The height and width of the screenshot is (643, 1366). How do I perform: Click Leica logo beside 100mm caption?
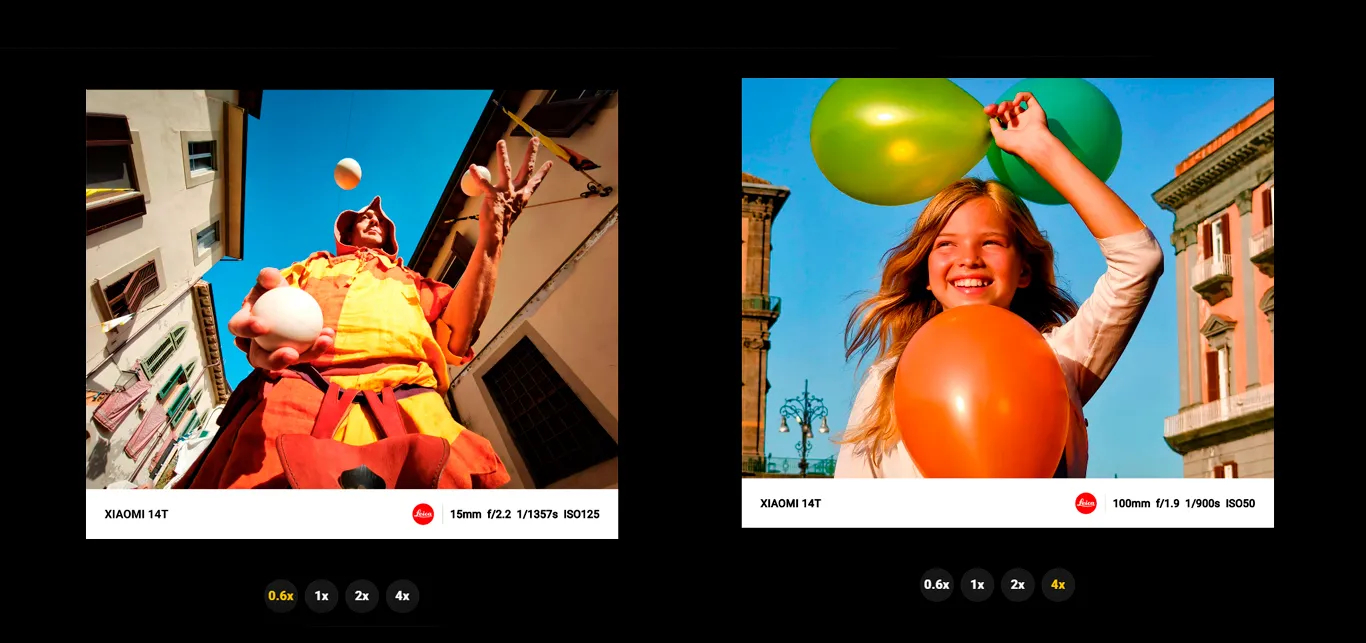(1086, 503)
